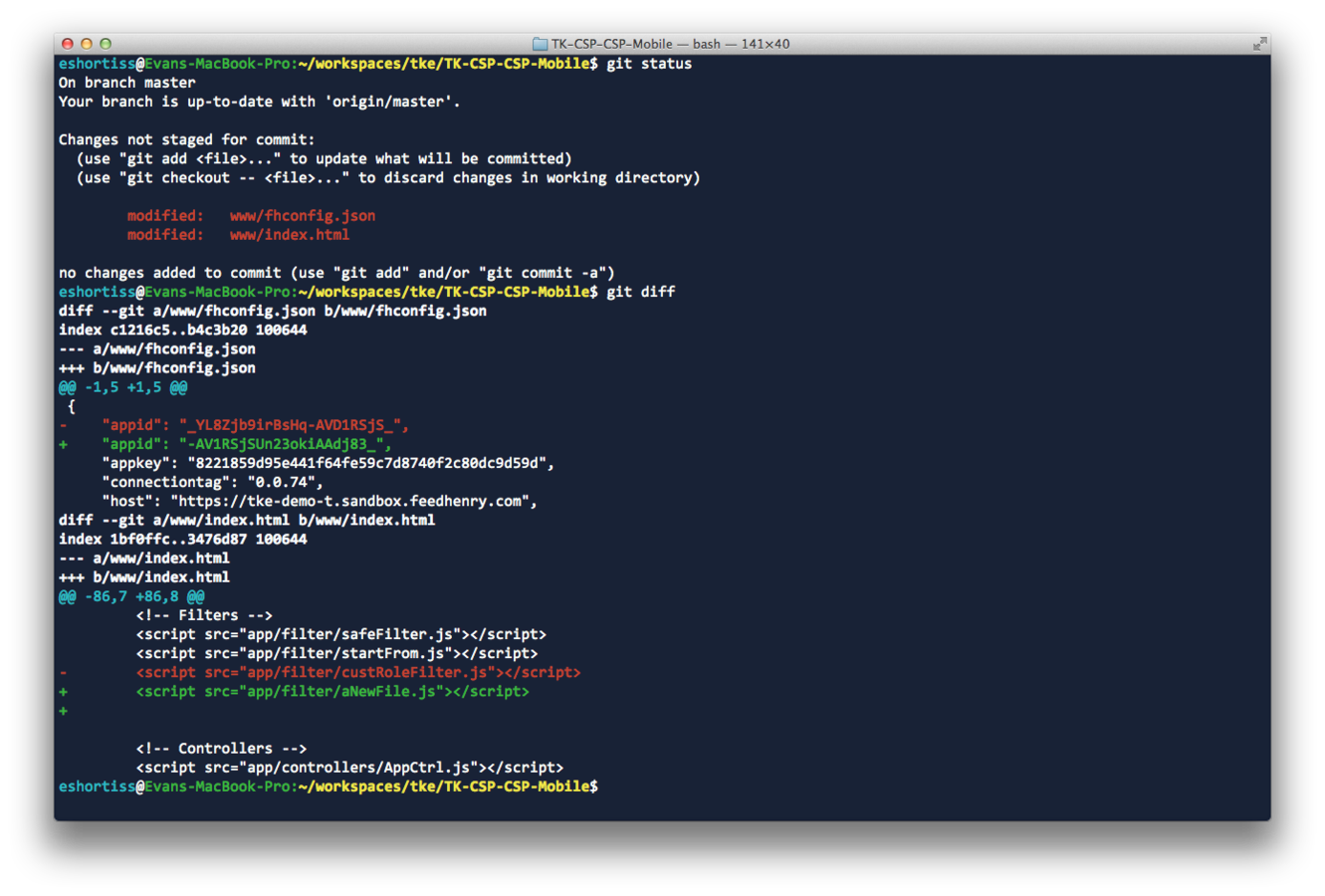Click the "up-to-date with 'origin/master'" line
This screenshot has width=1325, height=896.
(x=259, y=102)
